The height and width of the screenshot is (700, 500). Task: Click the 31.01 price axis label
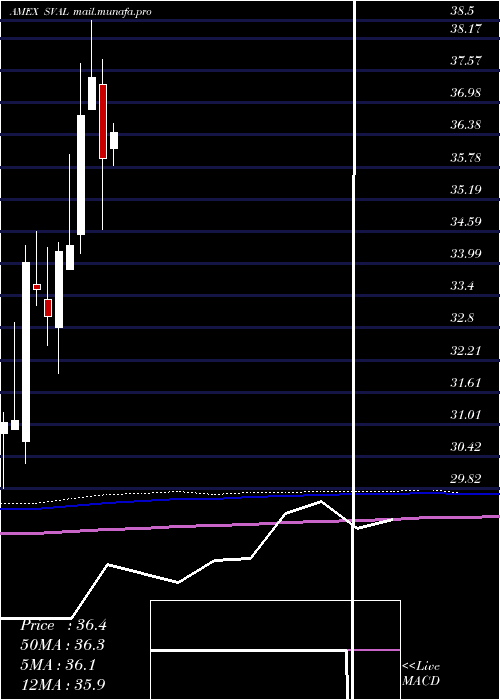click(x=466, y=415)
